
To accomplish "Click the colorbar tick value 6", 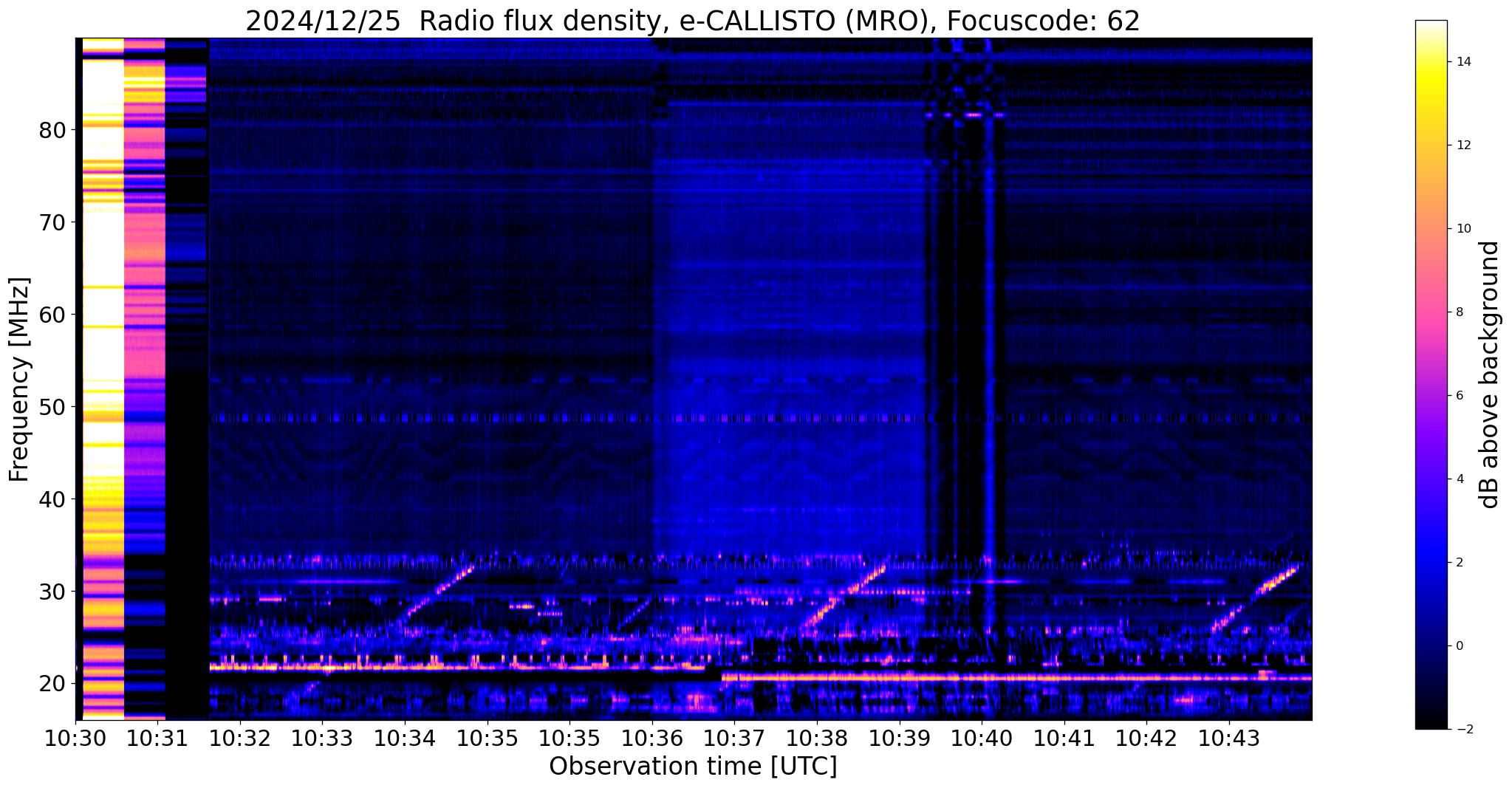I will [x=1459, y=396].
